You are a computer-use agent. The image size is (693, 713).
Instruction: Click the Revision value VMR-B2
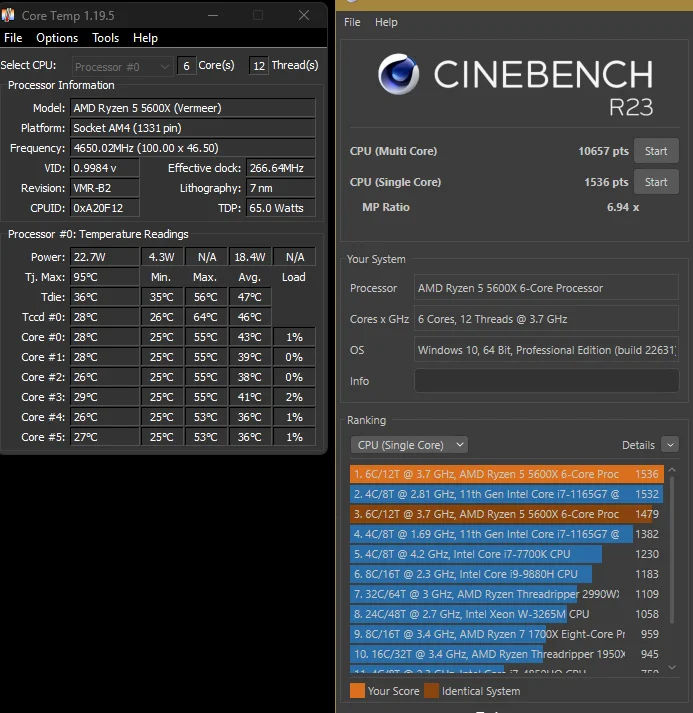pyautogui.click(x=105, y=188)
